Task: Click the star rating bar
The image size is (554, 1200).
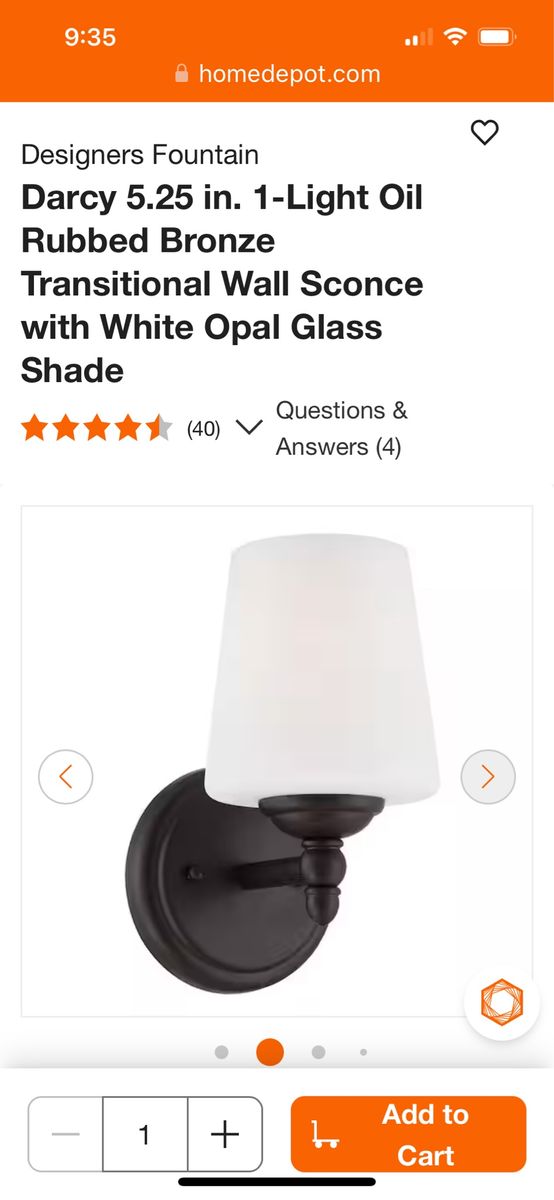Action: [x=97, y=429]
